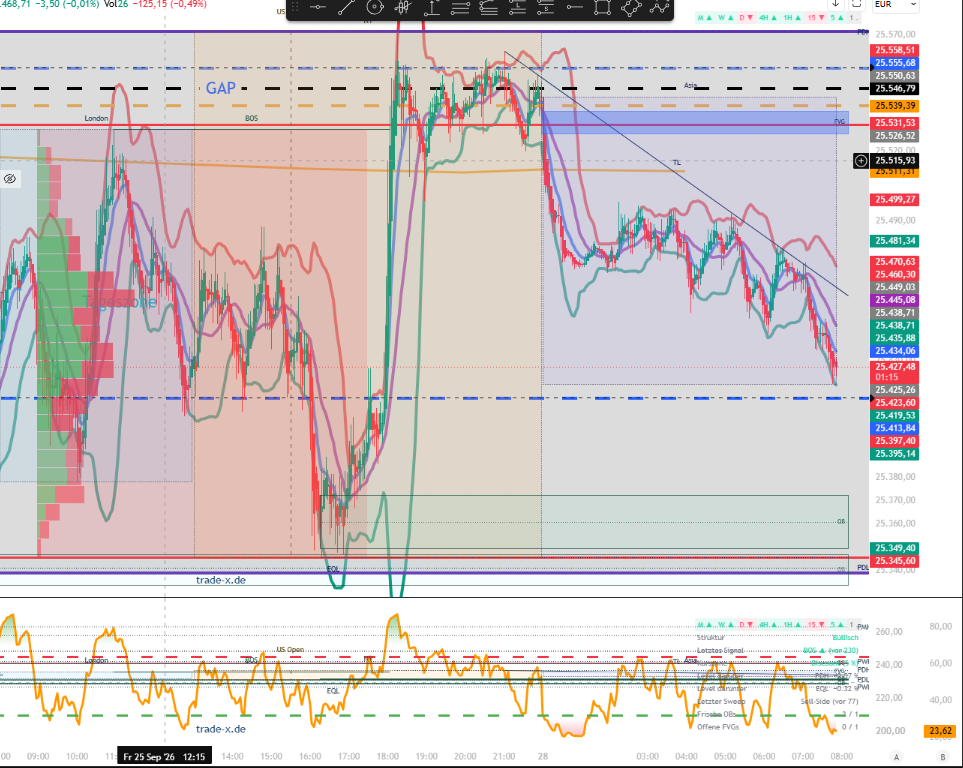Image resolution: width=963 pixels, height=768 pixels.
Task: Grab the drawing toolbar drag handle
Action: point(295,7)
